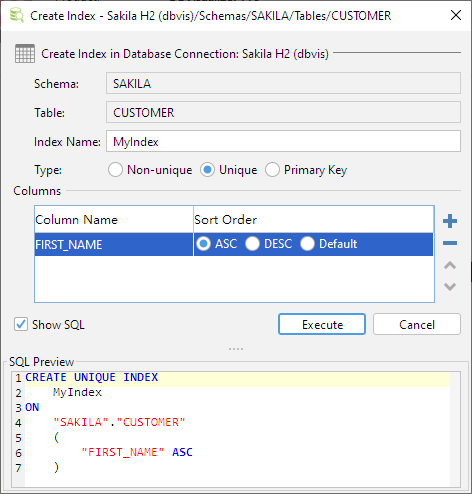Select the Primary Key index type
Viewport: 472px width, 494px height.
click(272, 170)
